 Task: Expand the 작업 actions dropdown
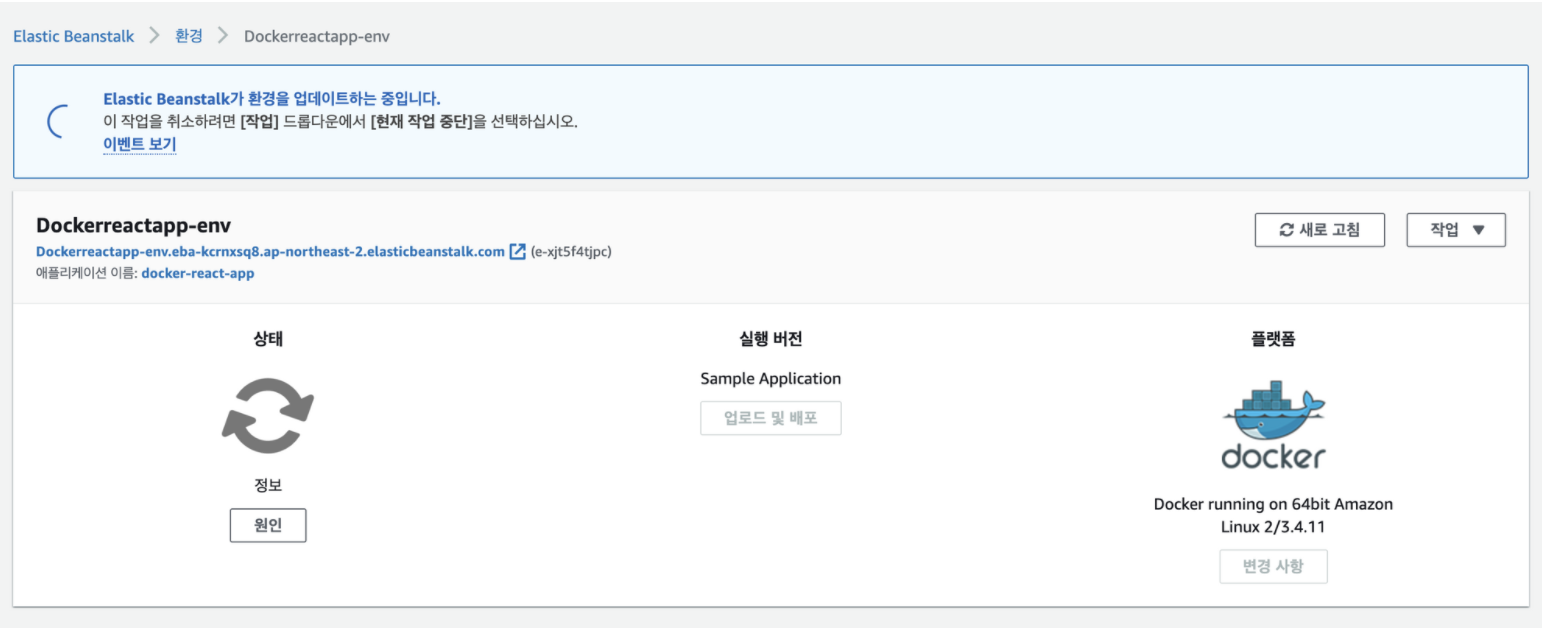coord(1456,230)
